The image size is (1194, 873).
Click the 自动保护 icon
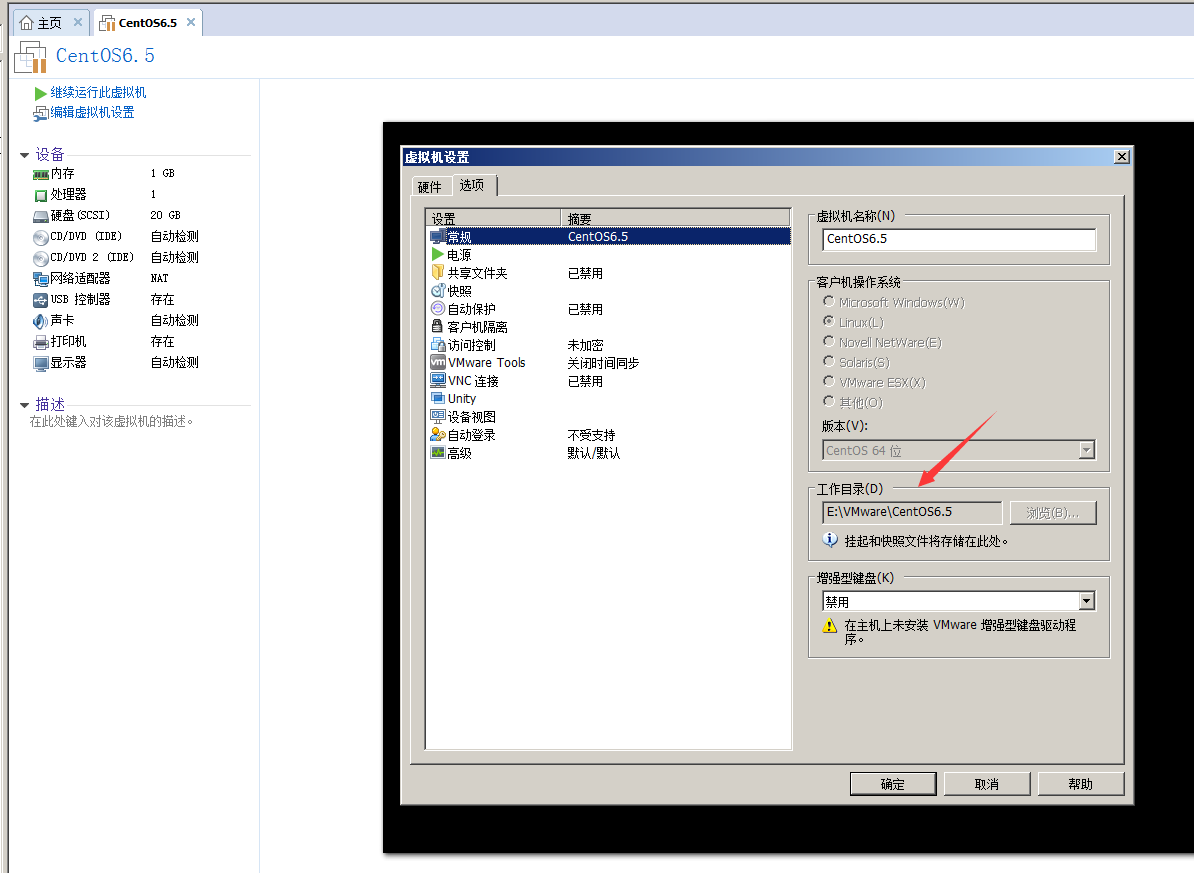click(x=438, y=309)
